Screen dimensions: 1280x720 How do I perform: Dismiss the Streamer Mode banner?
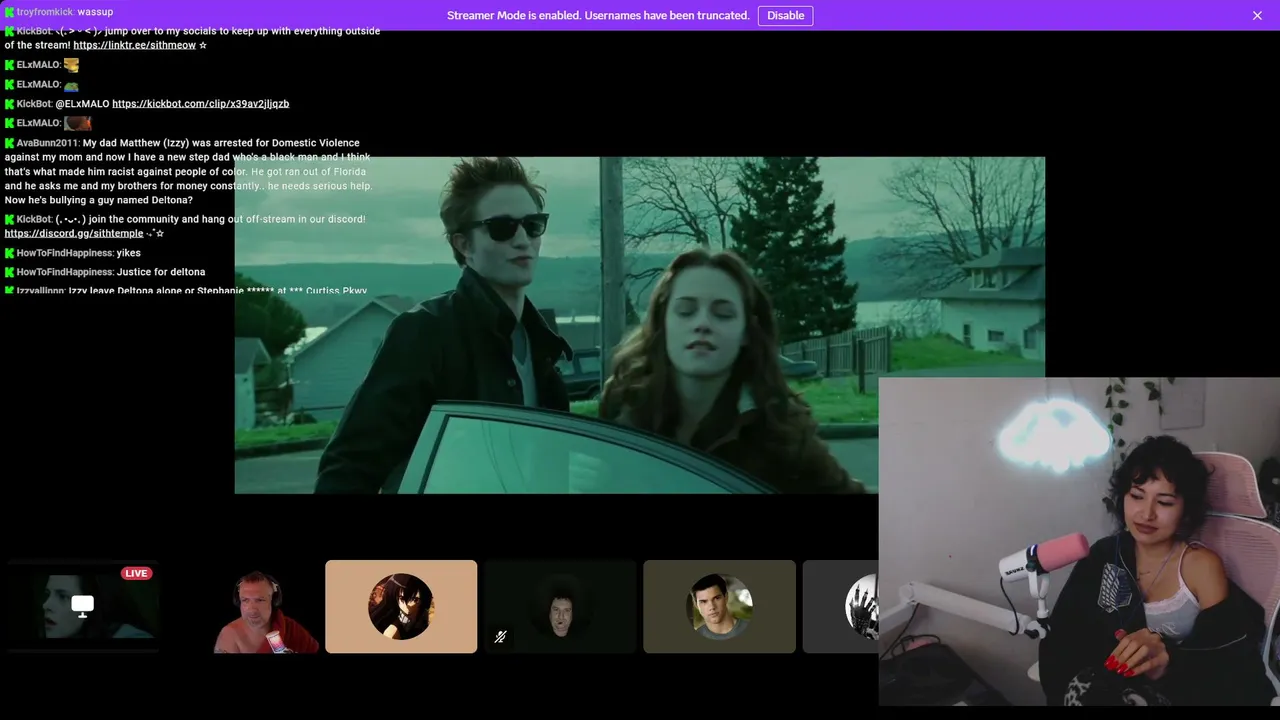point(1257,15)
